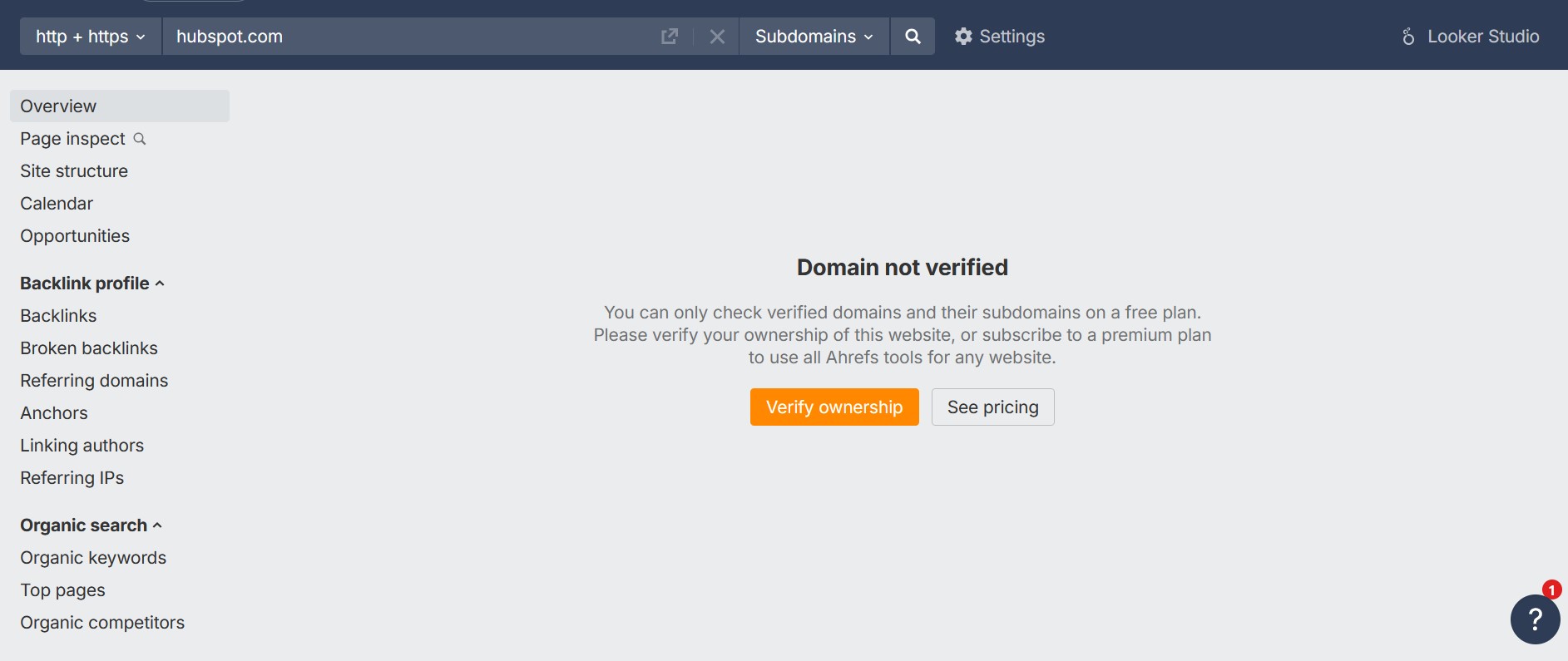
Task: Open hubspot.com in new tab icon
Action: pos(670,37)
